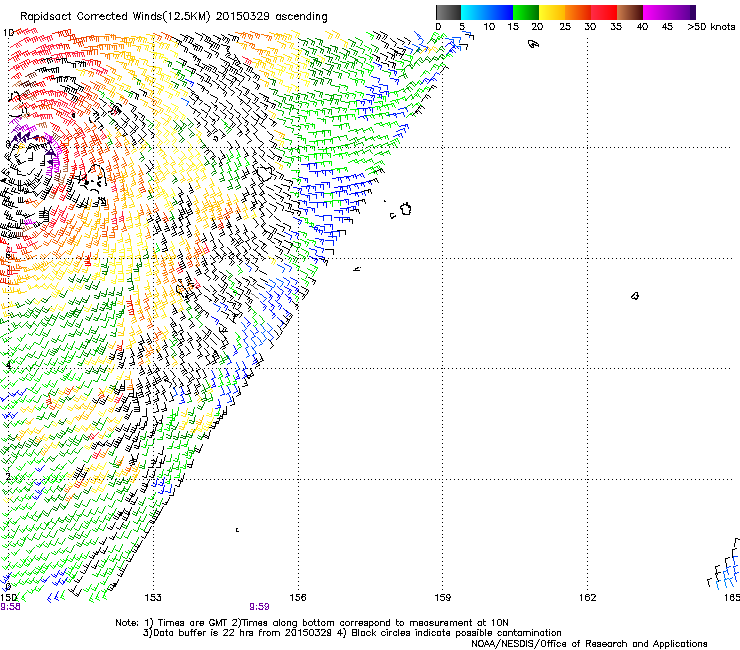Click the magenta 40-45 knot legend swatch
This screenshot has height=650, width=740.
(x=656, y=12)
